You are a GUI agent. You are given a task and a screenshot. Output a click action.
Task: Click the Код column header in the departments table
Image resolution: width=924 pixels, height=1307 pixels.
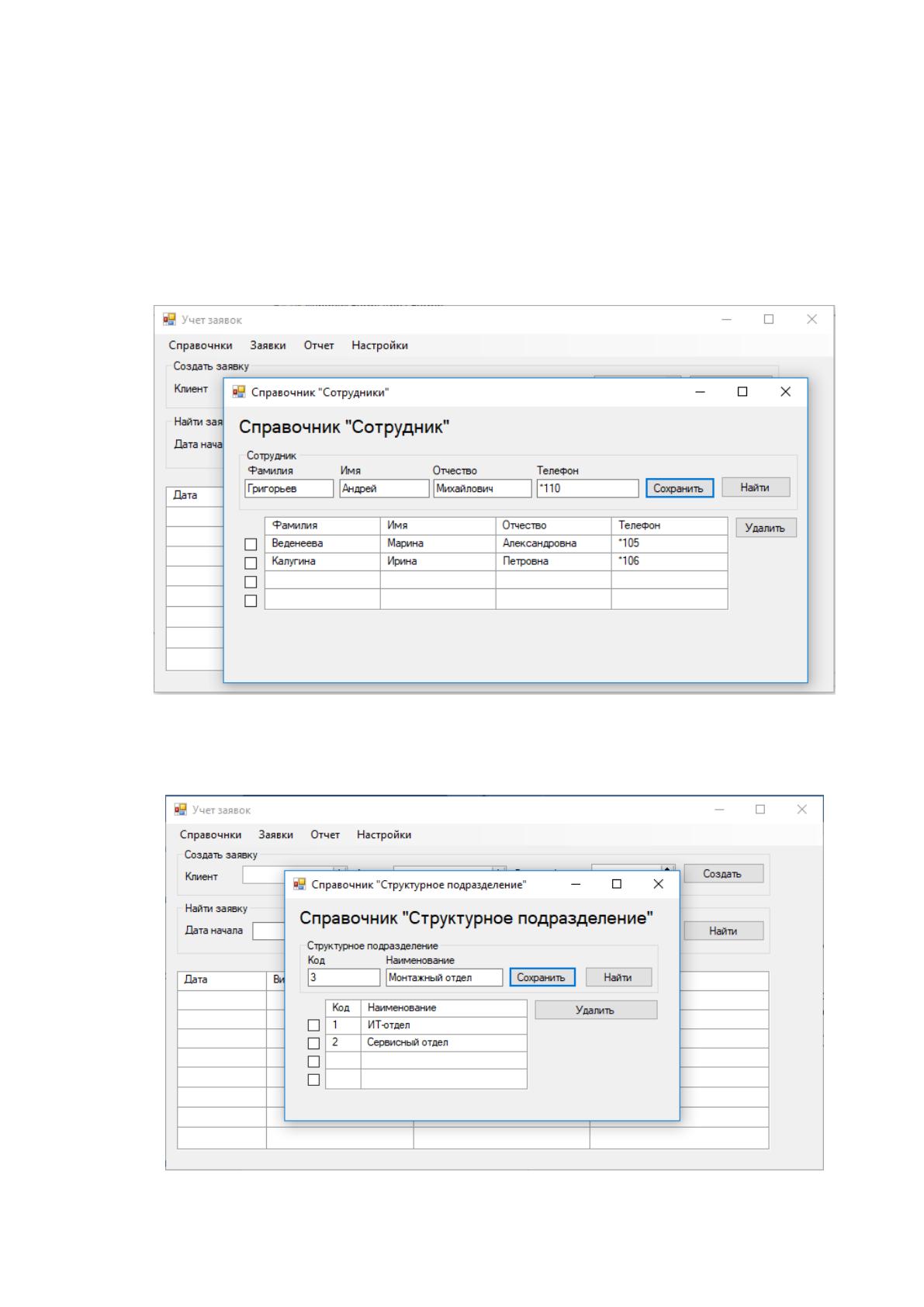(x=343, y=1008)
